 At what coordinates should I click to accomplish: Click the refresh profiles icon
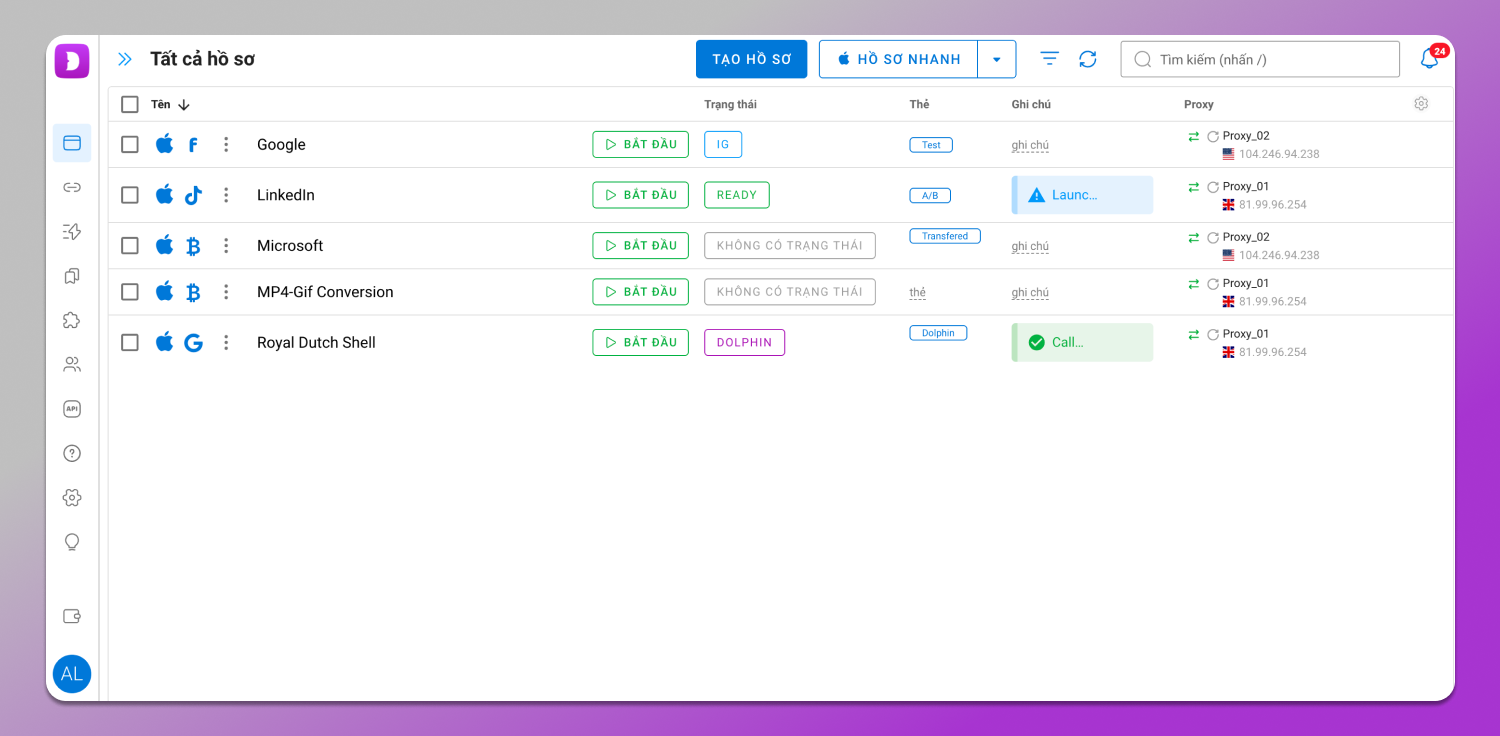[x=1088, y=60]
